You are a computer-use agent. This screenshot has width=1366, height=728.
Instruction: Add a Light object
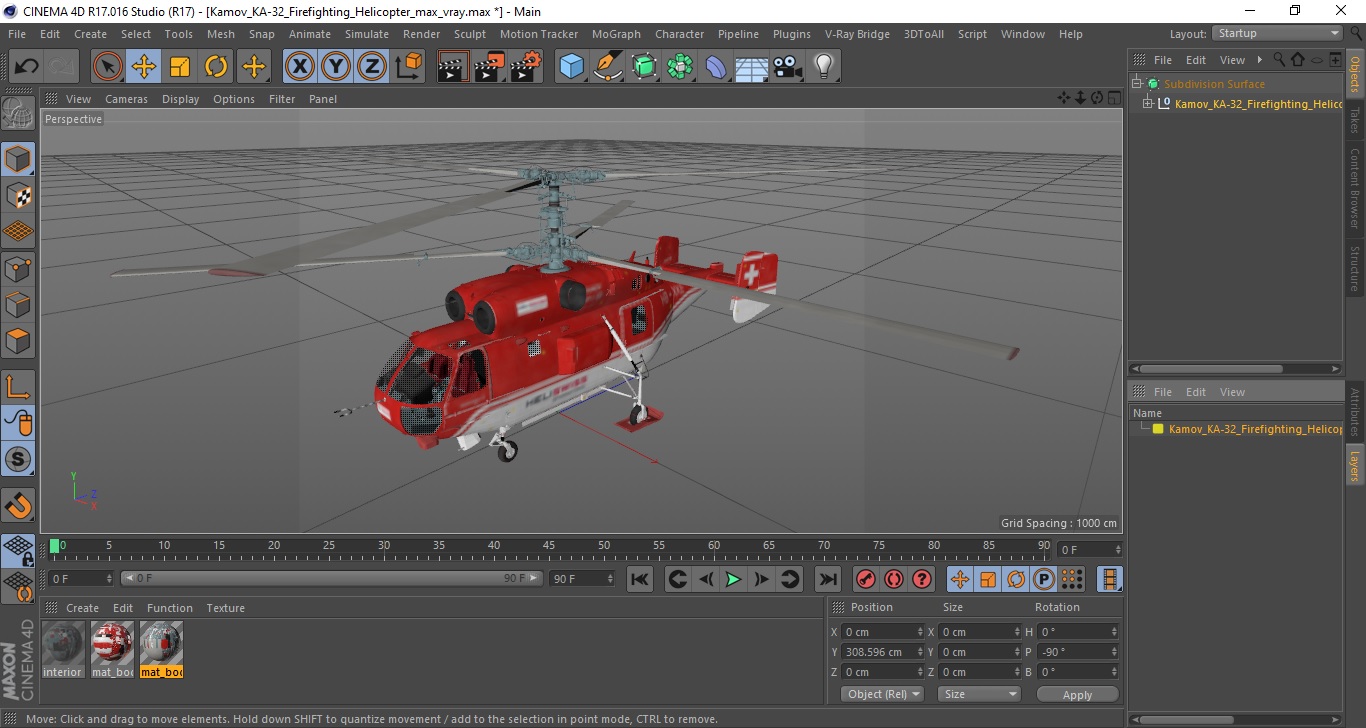coord(824,67)
